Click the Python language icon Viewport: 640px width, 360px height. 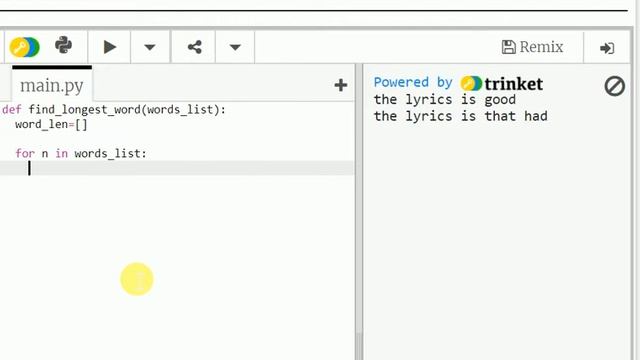point(63,45)
